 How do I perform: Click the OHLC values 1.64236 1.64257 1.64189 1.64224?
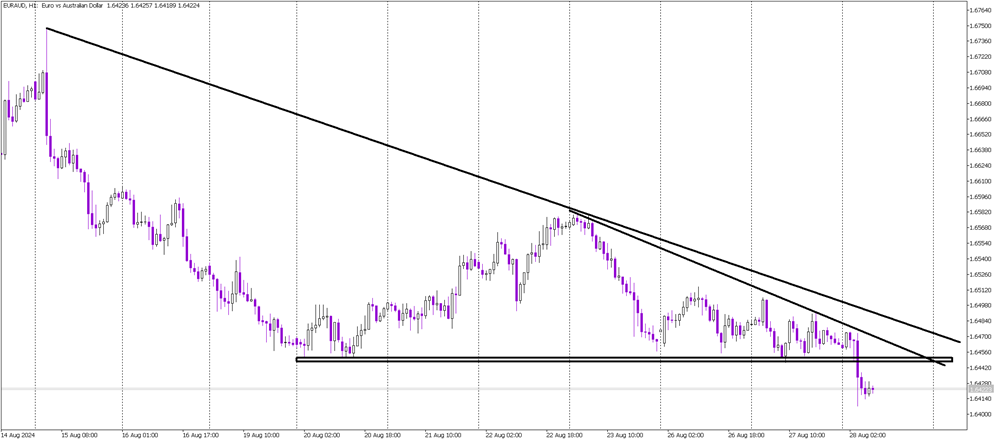click(x=151, y=4)
